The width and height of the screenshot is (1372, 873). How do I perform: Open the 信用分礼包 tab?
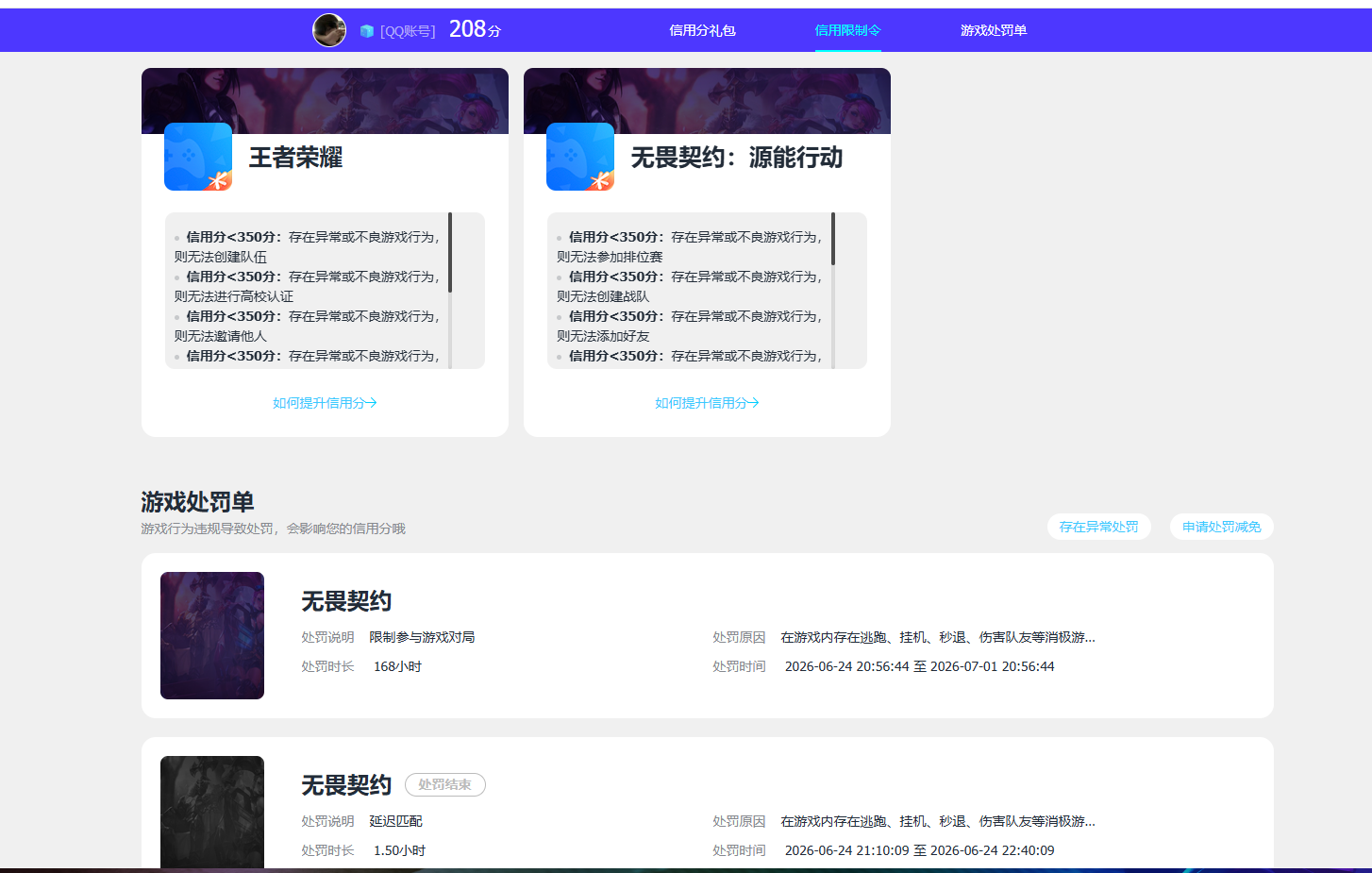click(x=702, y=30)
